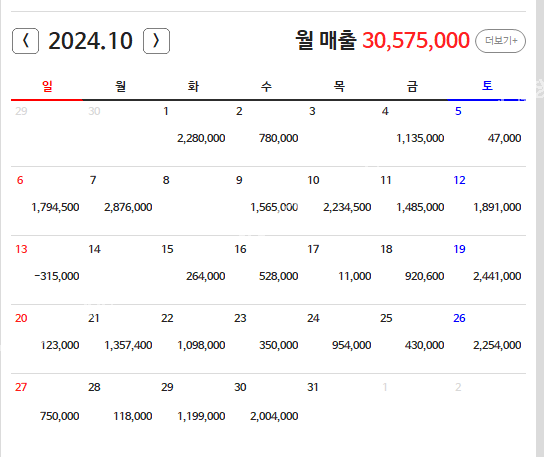The height and width of the screenshot is (457, 545).
Task: Select the 2024.10 month title
Action: click(x=90, y=41)
